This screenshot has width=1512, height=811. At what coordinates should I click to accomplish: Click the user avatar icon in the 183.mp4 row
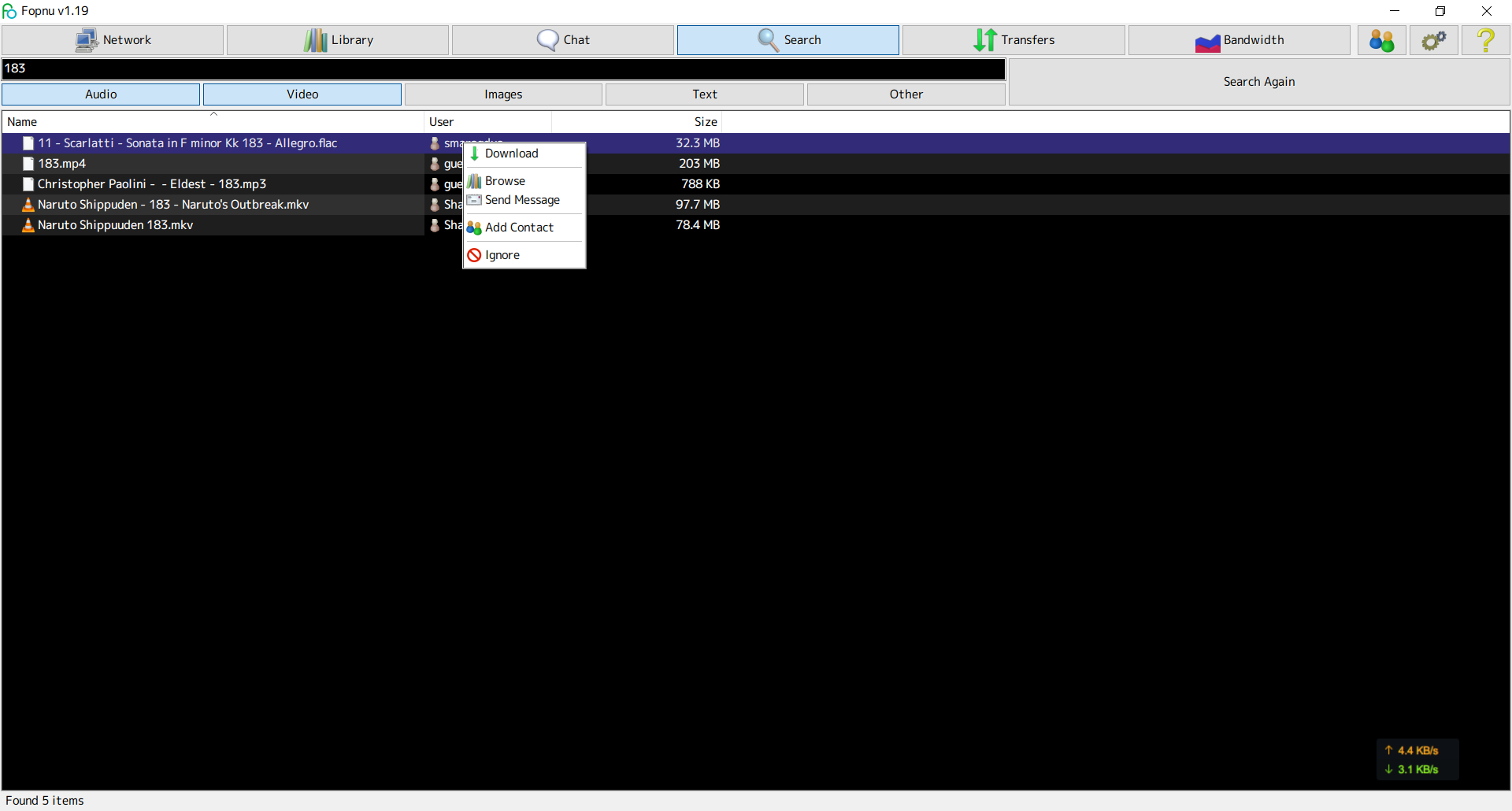435,164
